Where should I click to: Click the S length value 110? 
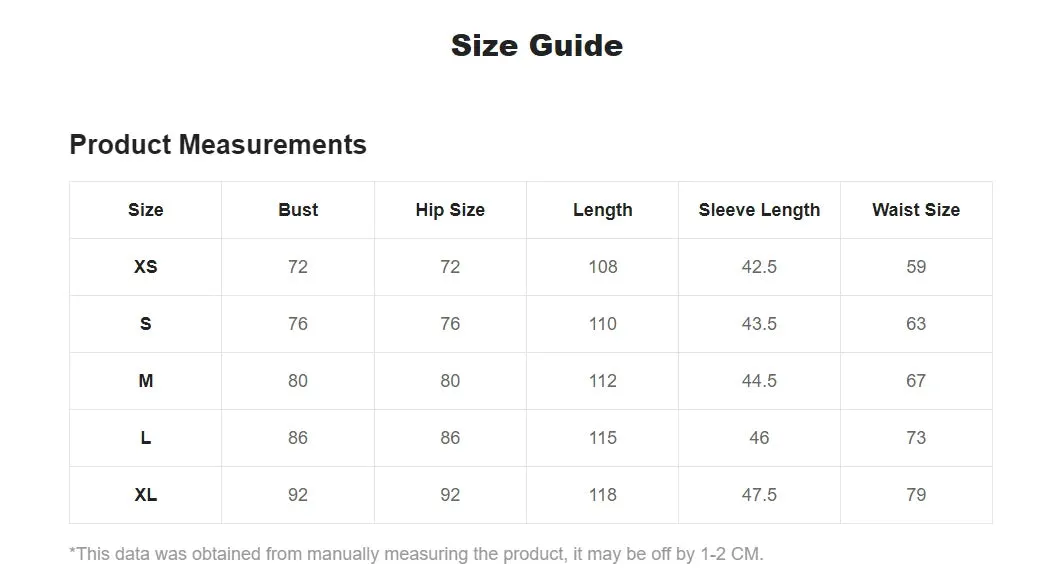point(603,324)
